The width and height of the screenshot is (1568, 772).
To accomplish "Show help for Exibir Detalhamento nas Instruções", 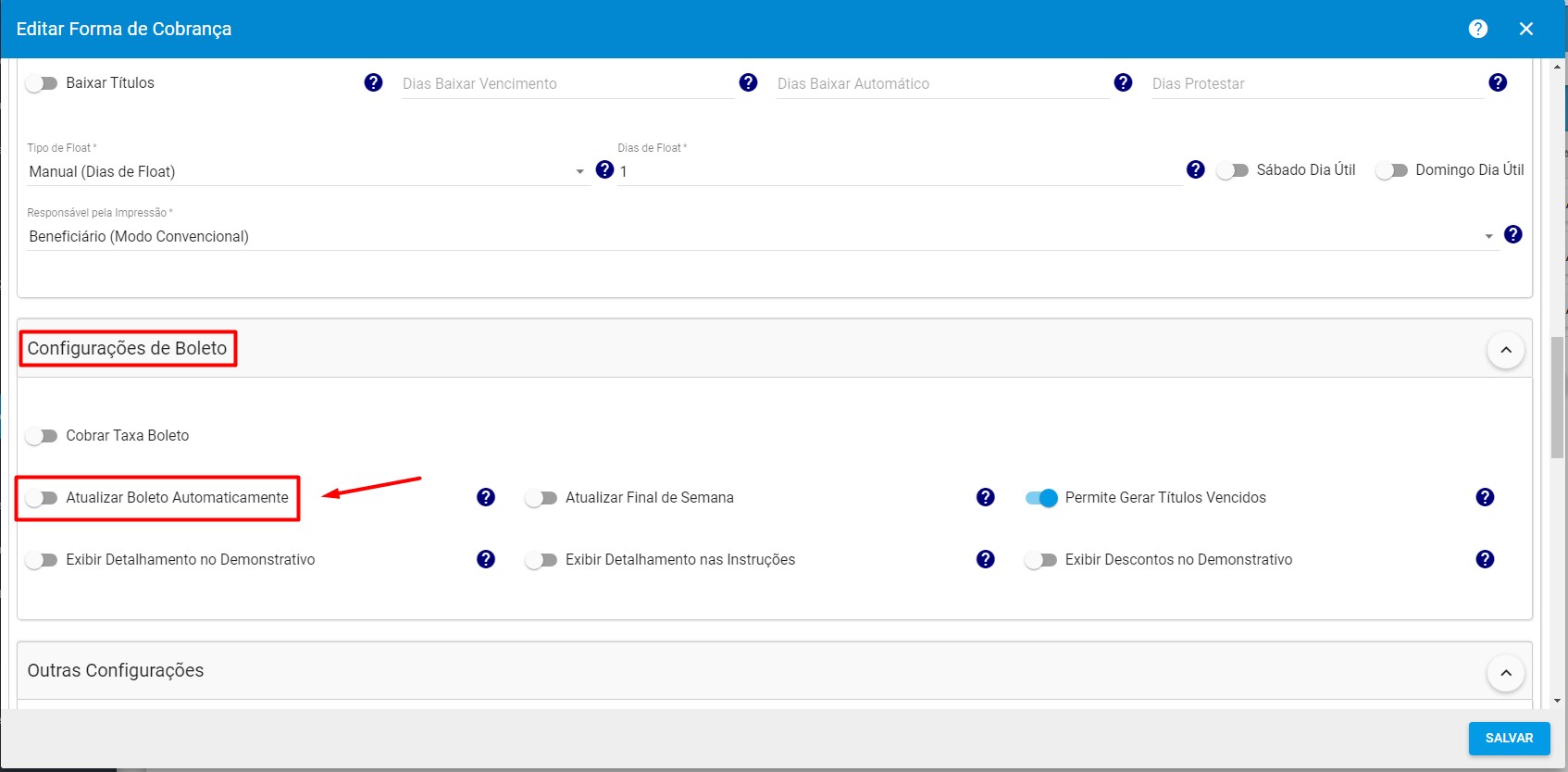I will coord(986,559).
